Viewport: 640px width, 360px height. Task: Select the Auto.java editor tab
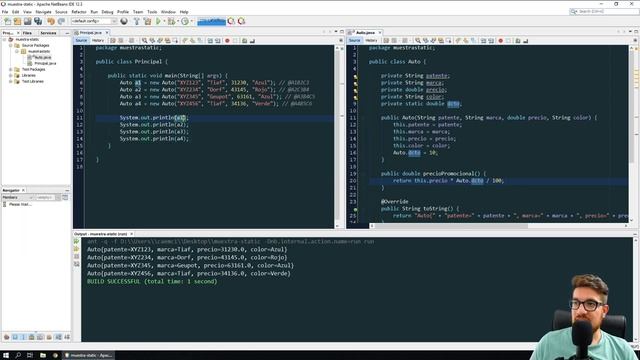(365, 32)
